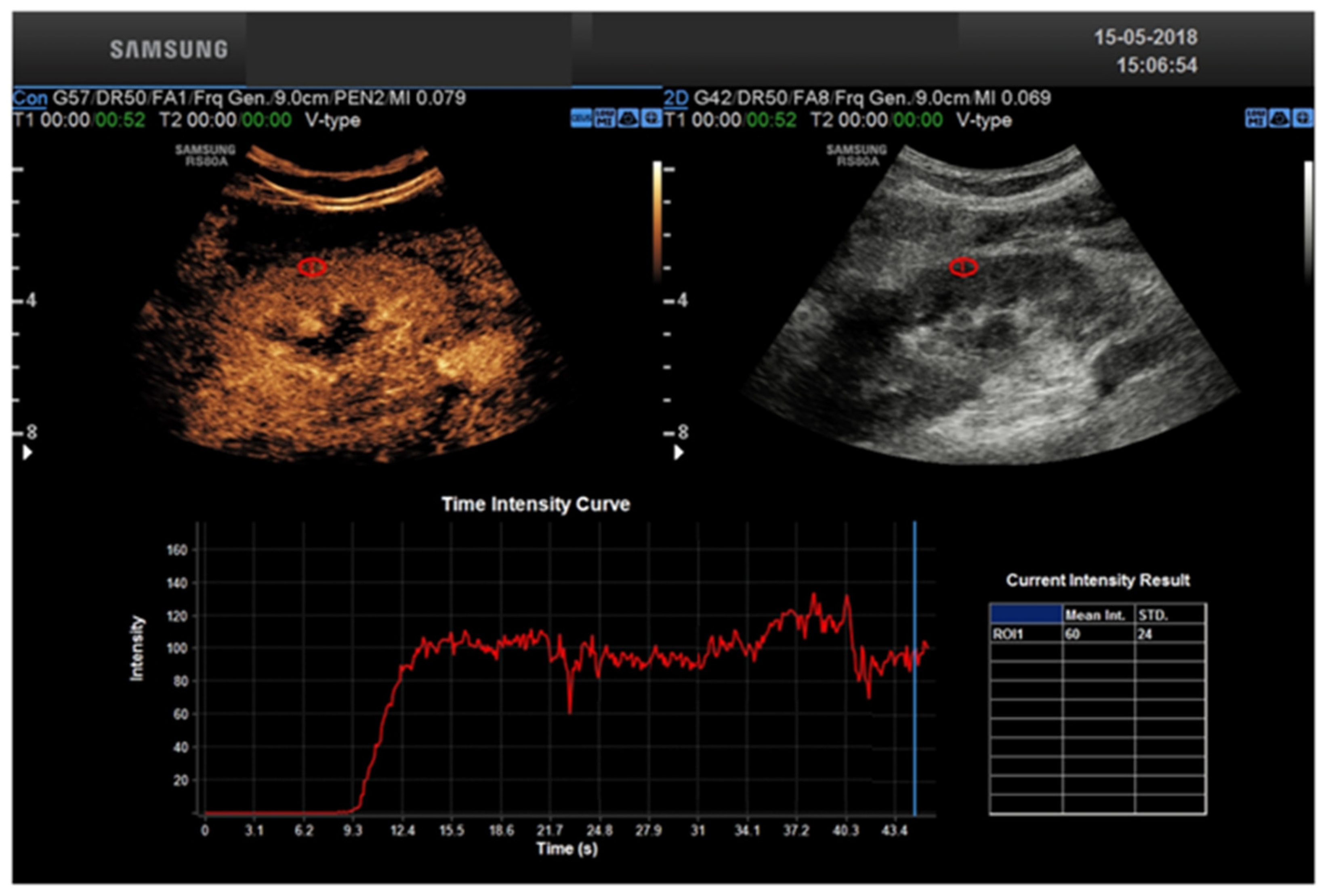This screenshot has height=896, width=1330.
Task: Click focus arrow marker left of contrast image
Action: coord(27,453)
